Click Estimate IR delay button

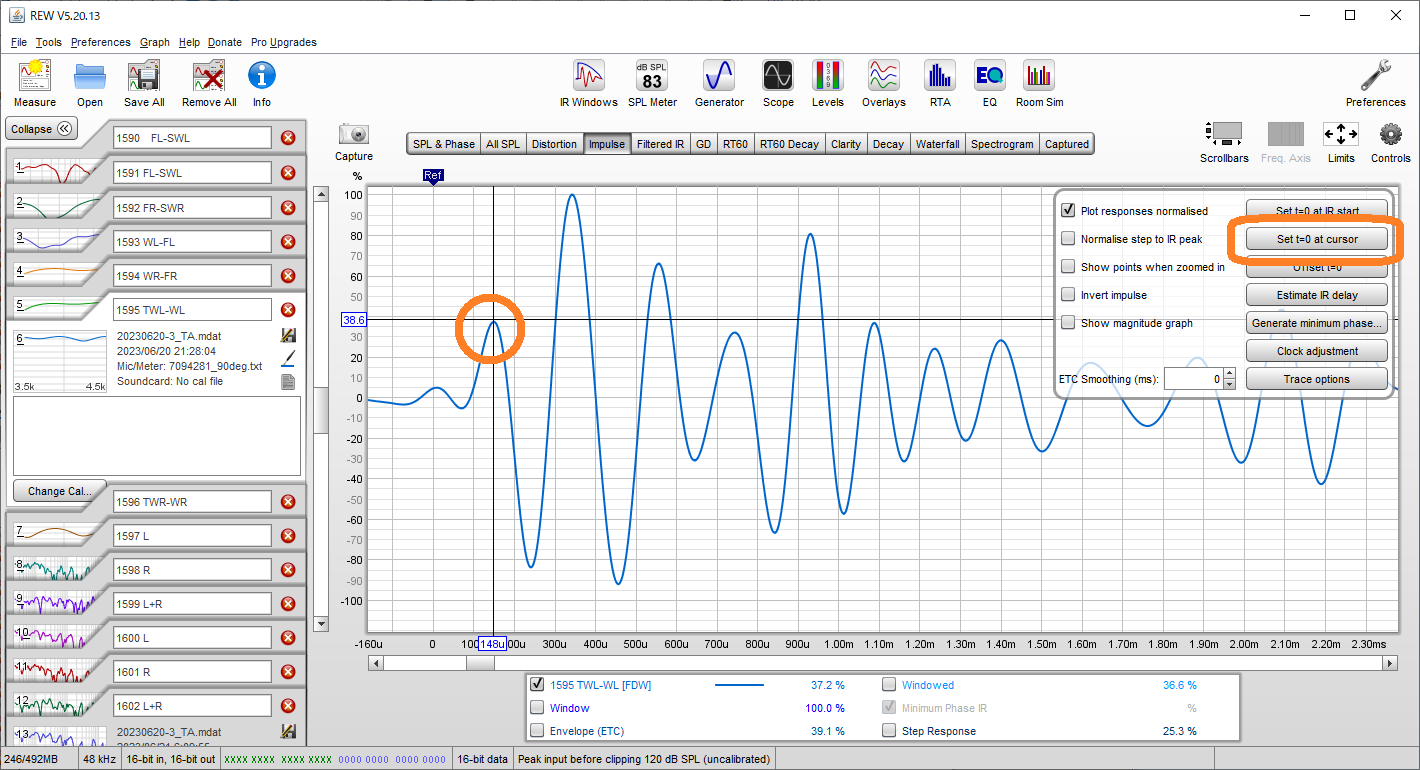point(1317,295)
